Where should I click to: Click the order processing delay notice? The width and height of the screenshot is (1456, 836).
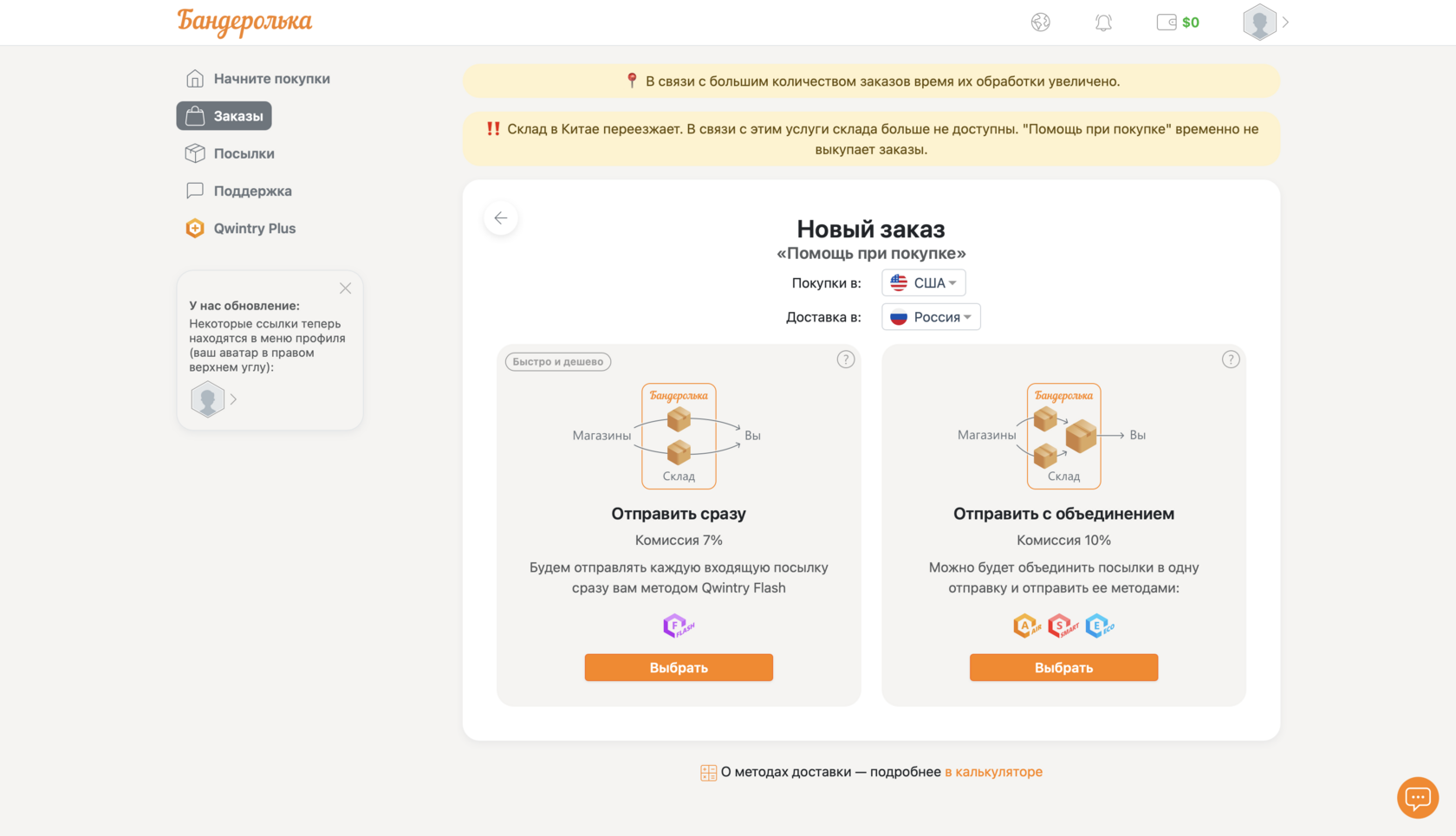coord(871,81)
